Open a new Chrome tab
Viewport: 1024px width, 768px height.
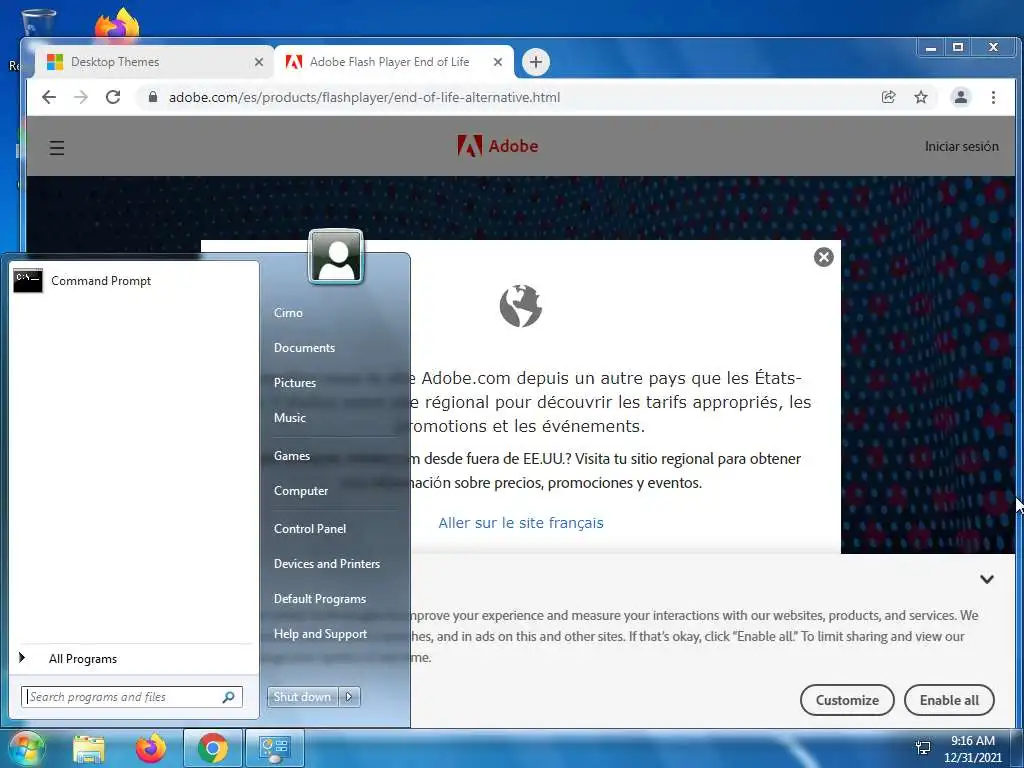[x=536, y=62]
